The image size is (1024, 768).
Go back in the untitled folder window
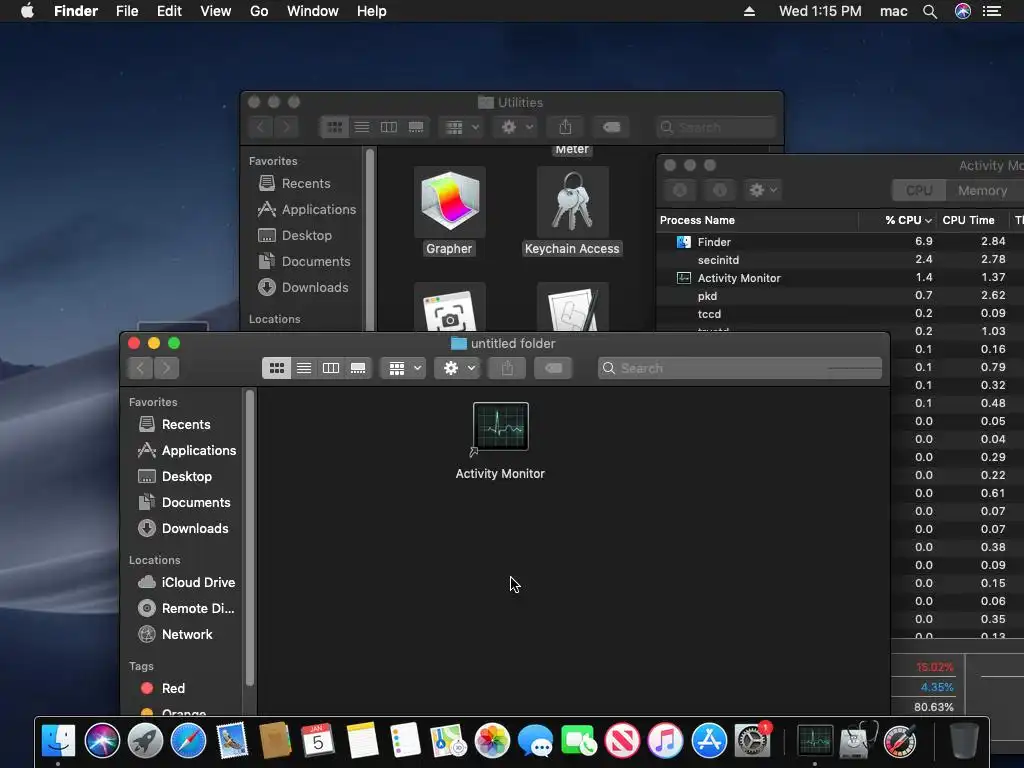[x=140, y=368]
